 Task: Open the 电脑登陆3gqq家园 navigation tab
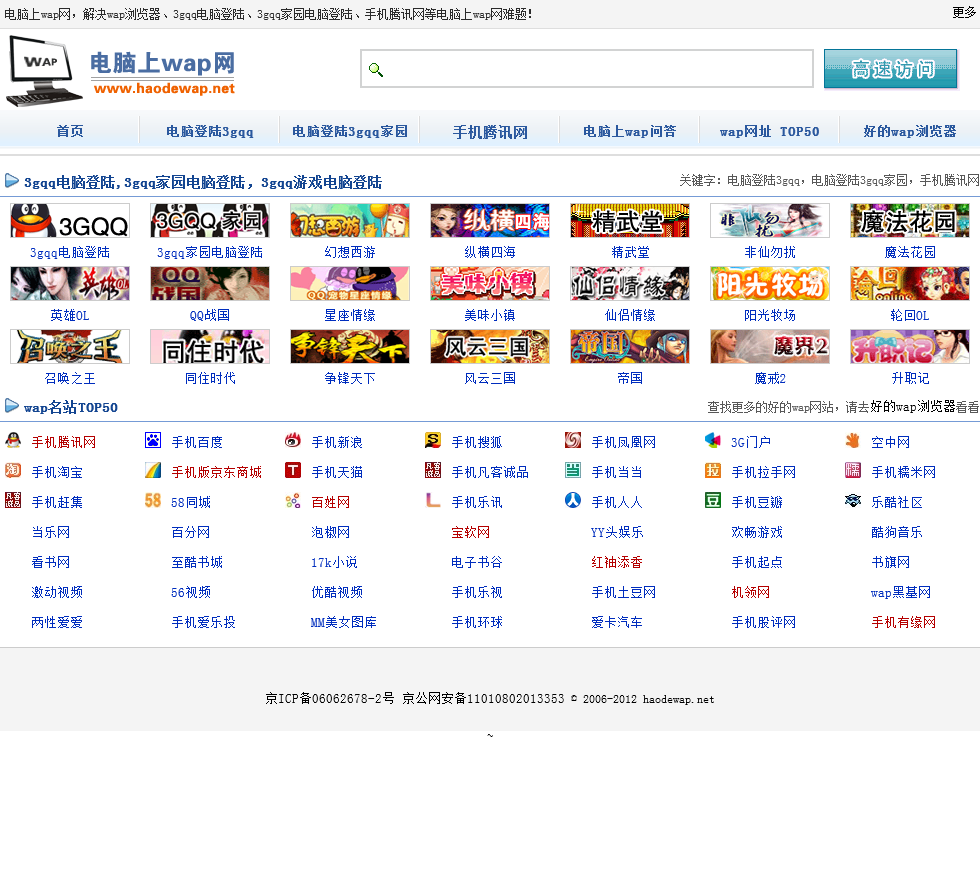click(x=349, y=131)
